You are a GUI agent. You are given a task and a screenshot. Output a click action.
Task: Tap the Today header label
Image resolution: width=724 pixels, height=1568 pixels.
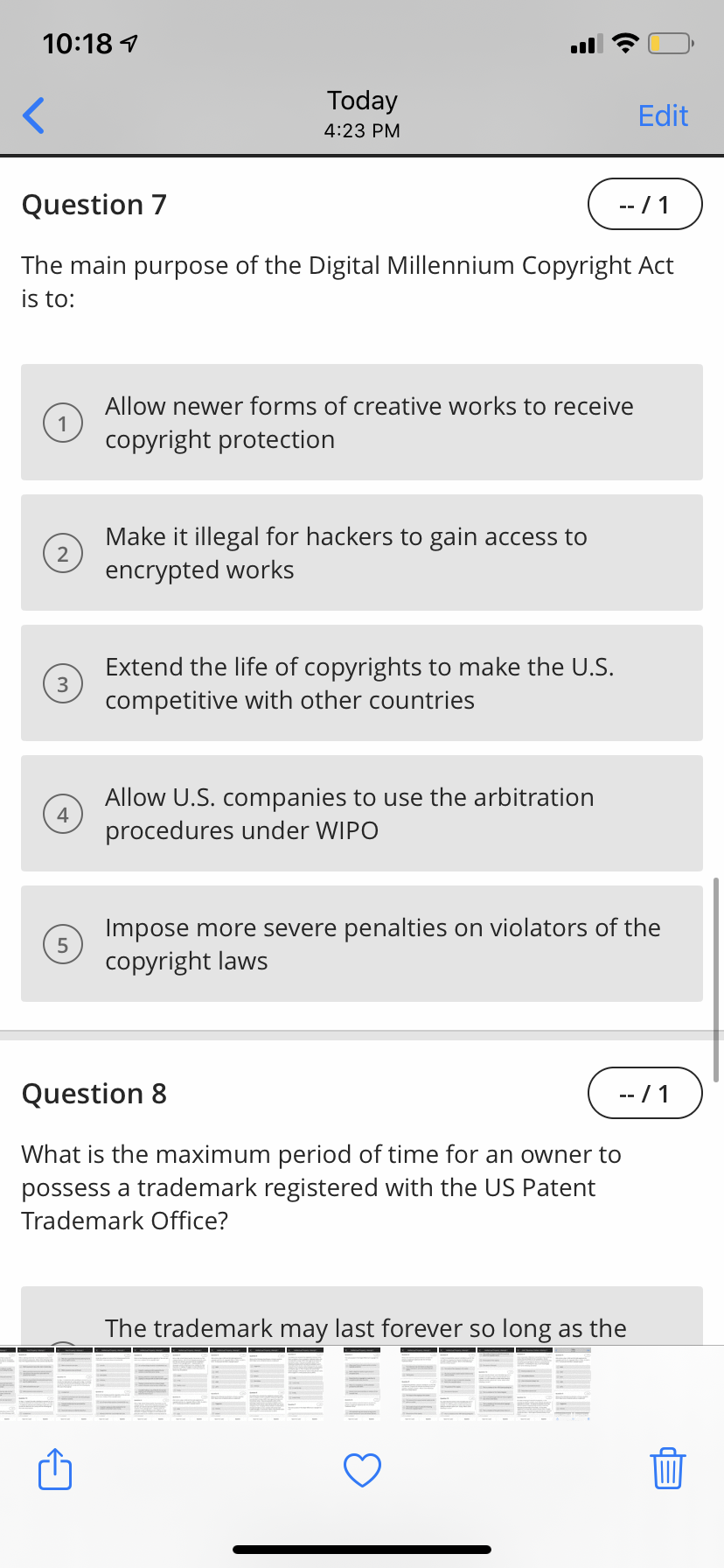tap(362, 100)
